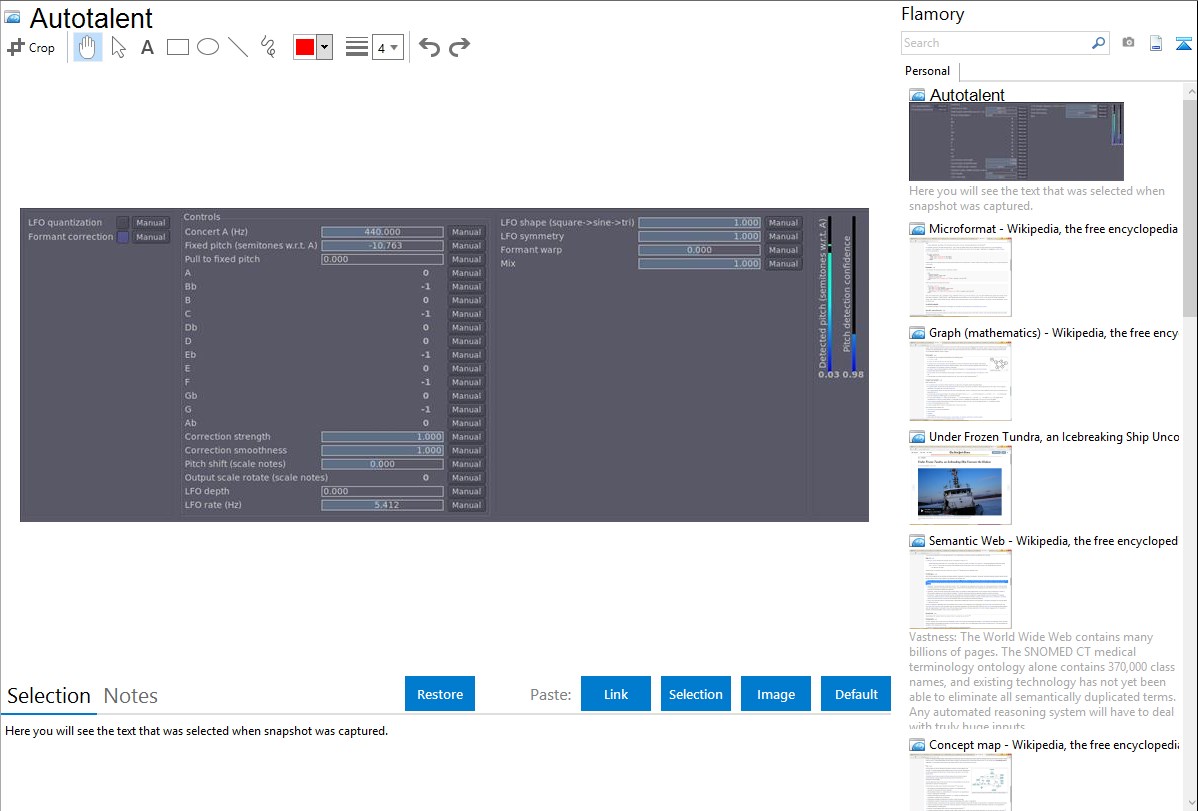The height and width of the screenshot is (811, 1198).
Task: Open the line width dropdown showing 4
Action: (x=388, y=47)
